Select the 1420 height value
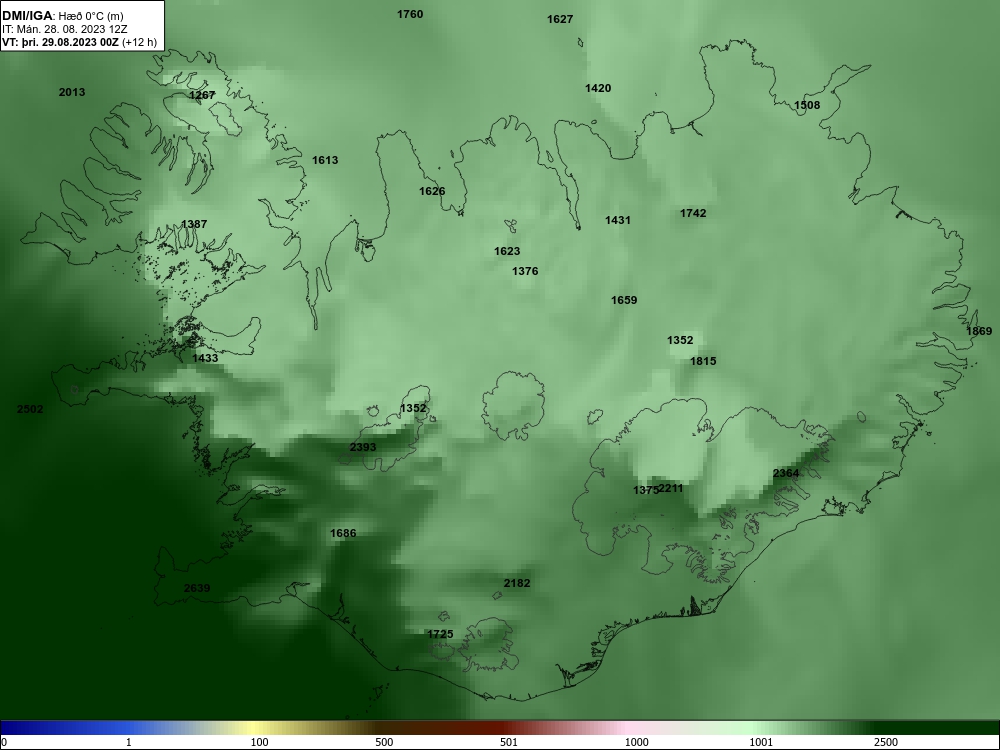 pyautogui.click(x=598, y=88)
